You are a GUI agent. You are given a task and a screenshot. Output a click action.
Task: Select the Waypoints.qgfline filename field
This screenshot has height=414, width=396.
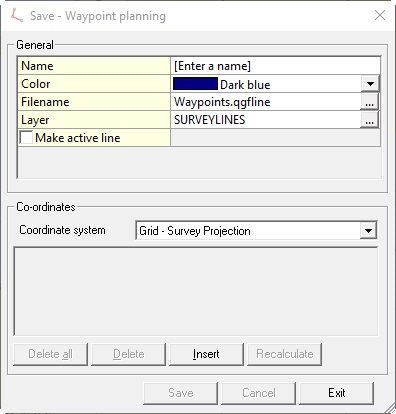[x=266, y=102]
